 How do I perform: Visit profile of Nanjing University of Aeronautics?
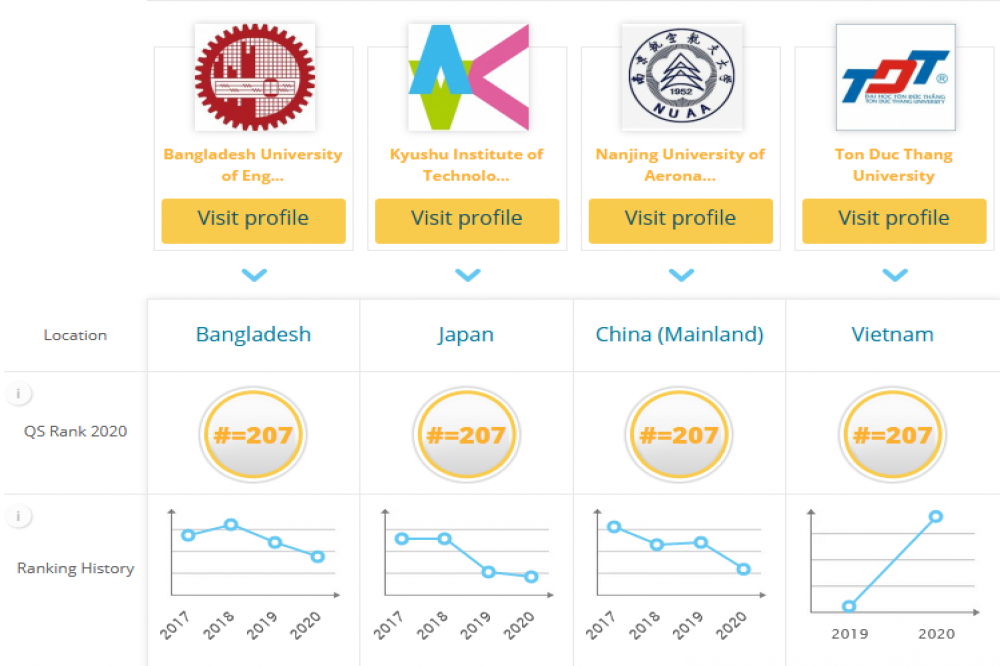(680, 220)
